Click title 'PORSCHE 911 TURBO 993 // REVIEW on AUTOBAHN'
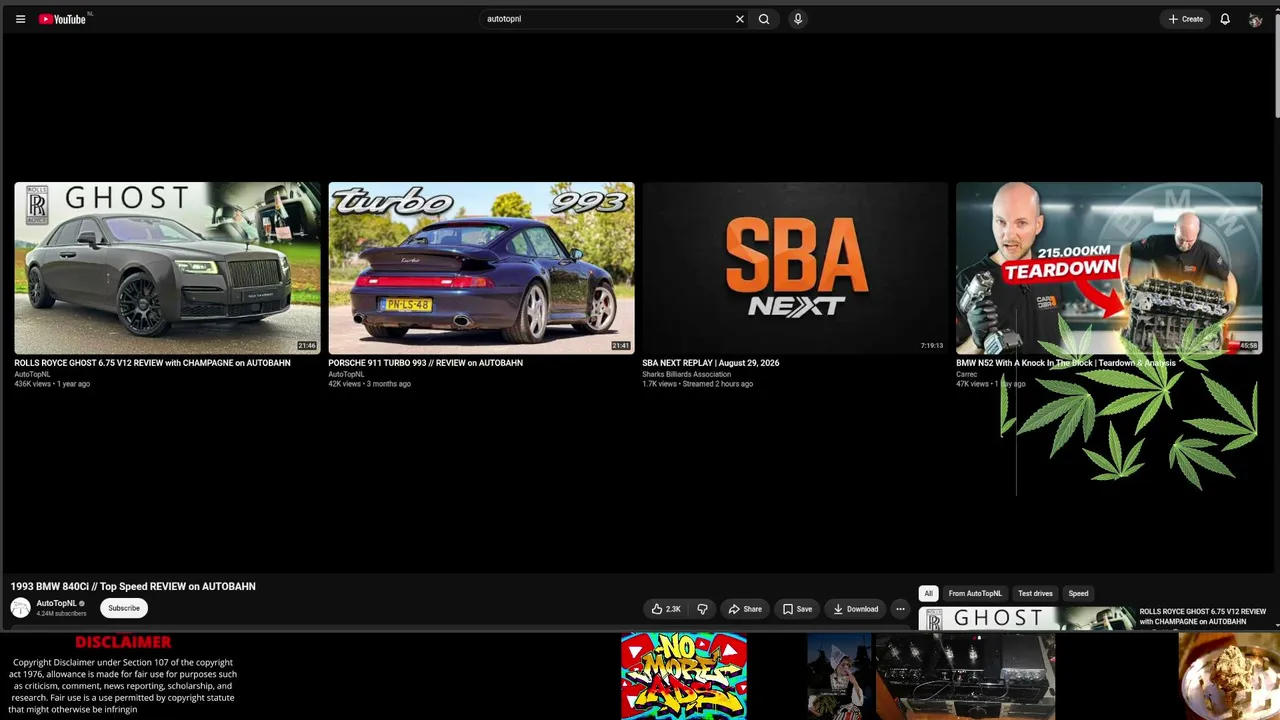The image size is (1280, 720). tap(425, 363)
